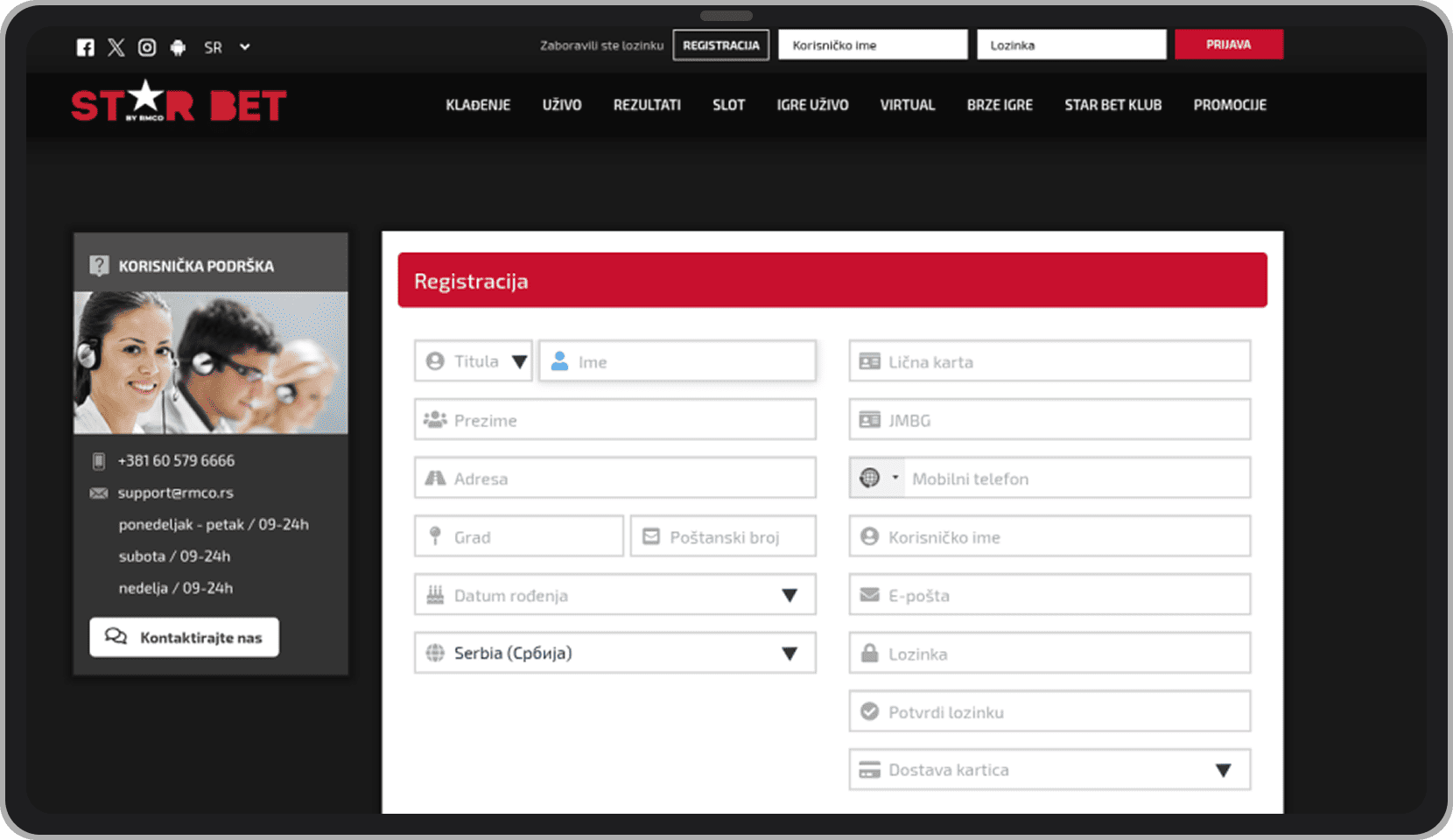Click the card icon in Dostava kartica
The width and height of the screenshot is (1453, 840).
[x=869, y=770]
